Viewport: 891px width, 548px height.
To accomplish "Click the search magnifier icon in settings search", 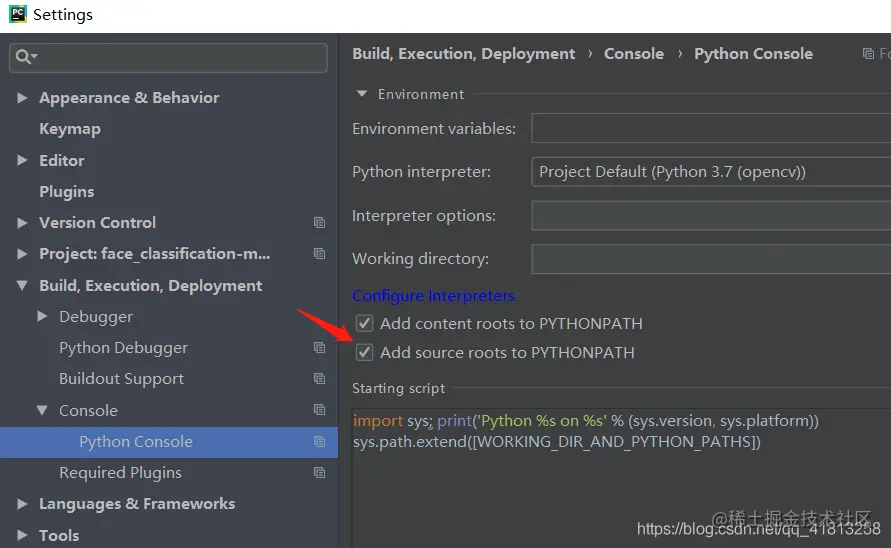I will pos(23,58).
